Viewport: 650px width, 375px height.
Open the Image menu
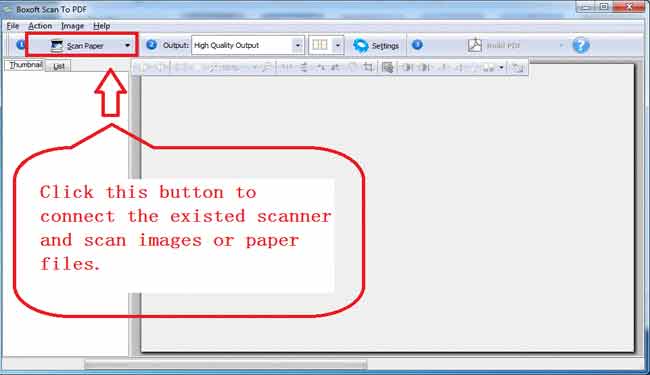click(73, 26)
